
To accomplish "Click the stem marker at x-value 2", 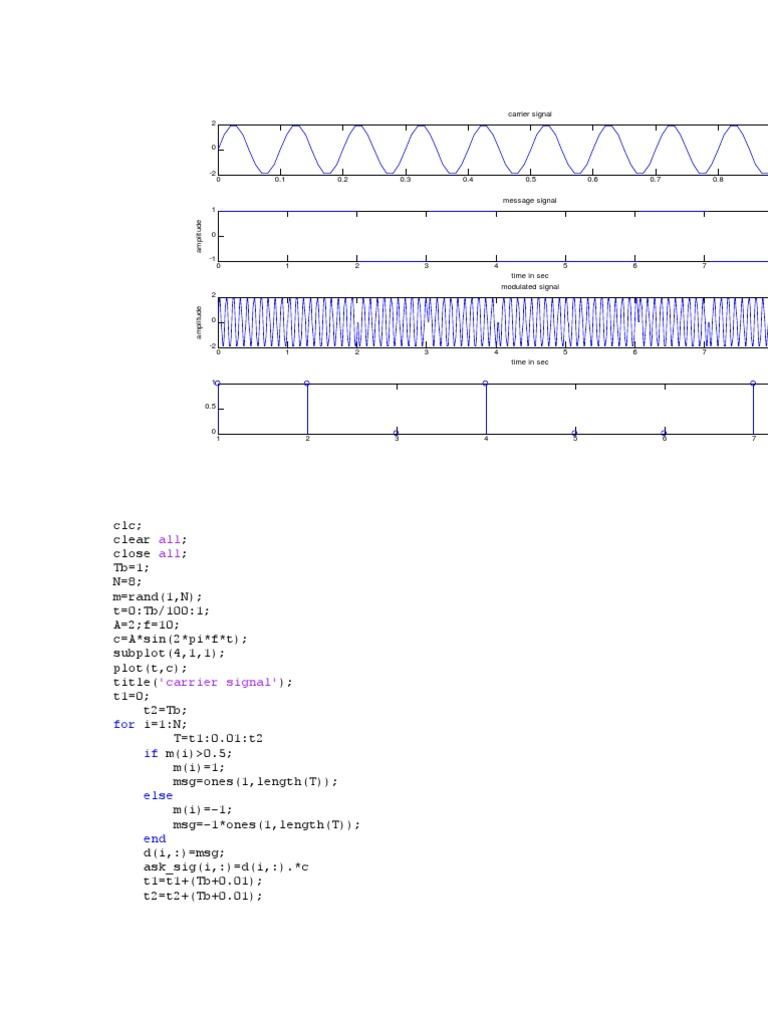I will pyautogui.click(x=307, y=383).
